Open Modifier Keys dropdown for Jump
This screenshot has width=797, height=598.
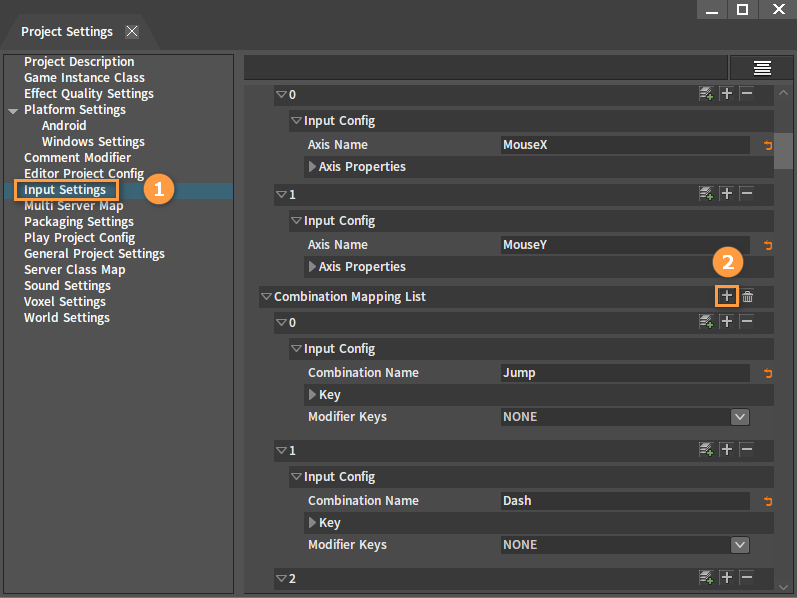pos(740,417)
